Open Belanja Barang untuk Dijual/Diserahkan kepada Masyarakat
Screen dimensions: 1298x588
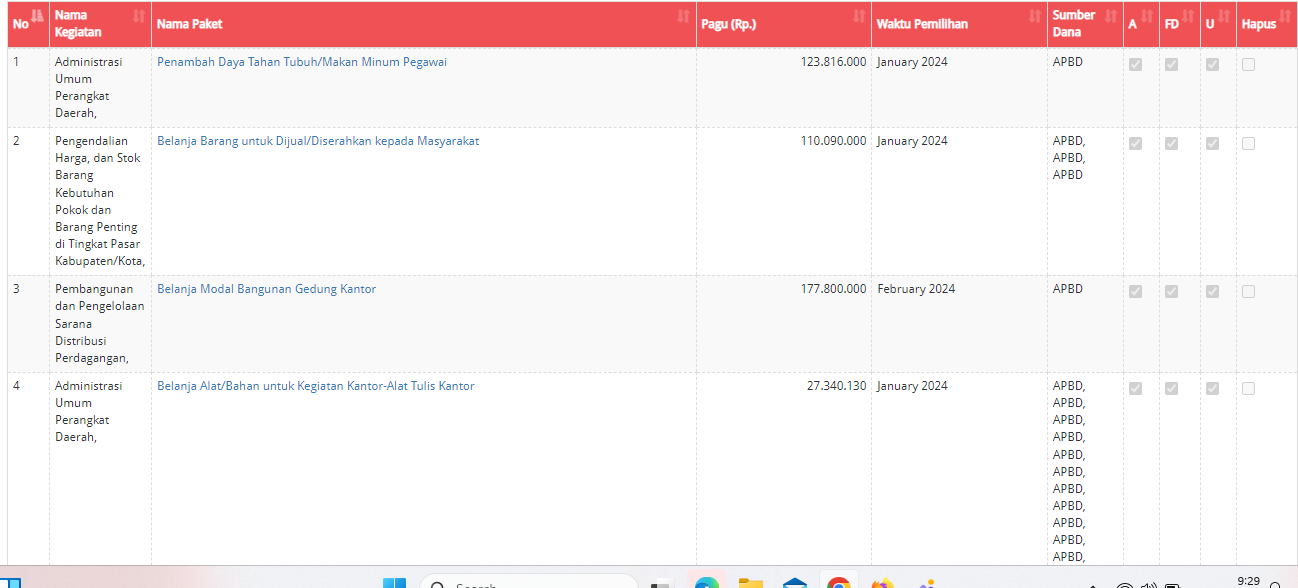318,141
